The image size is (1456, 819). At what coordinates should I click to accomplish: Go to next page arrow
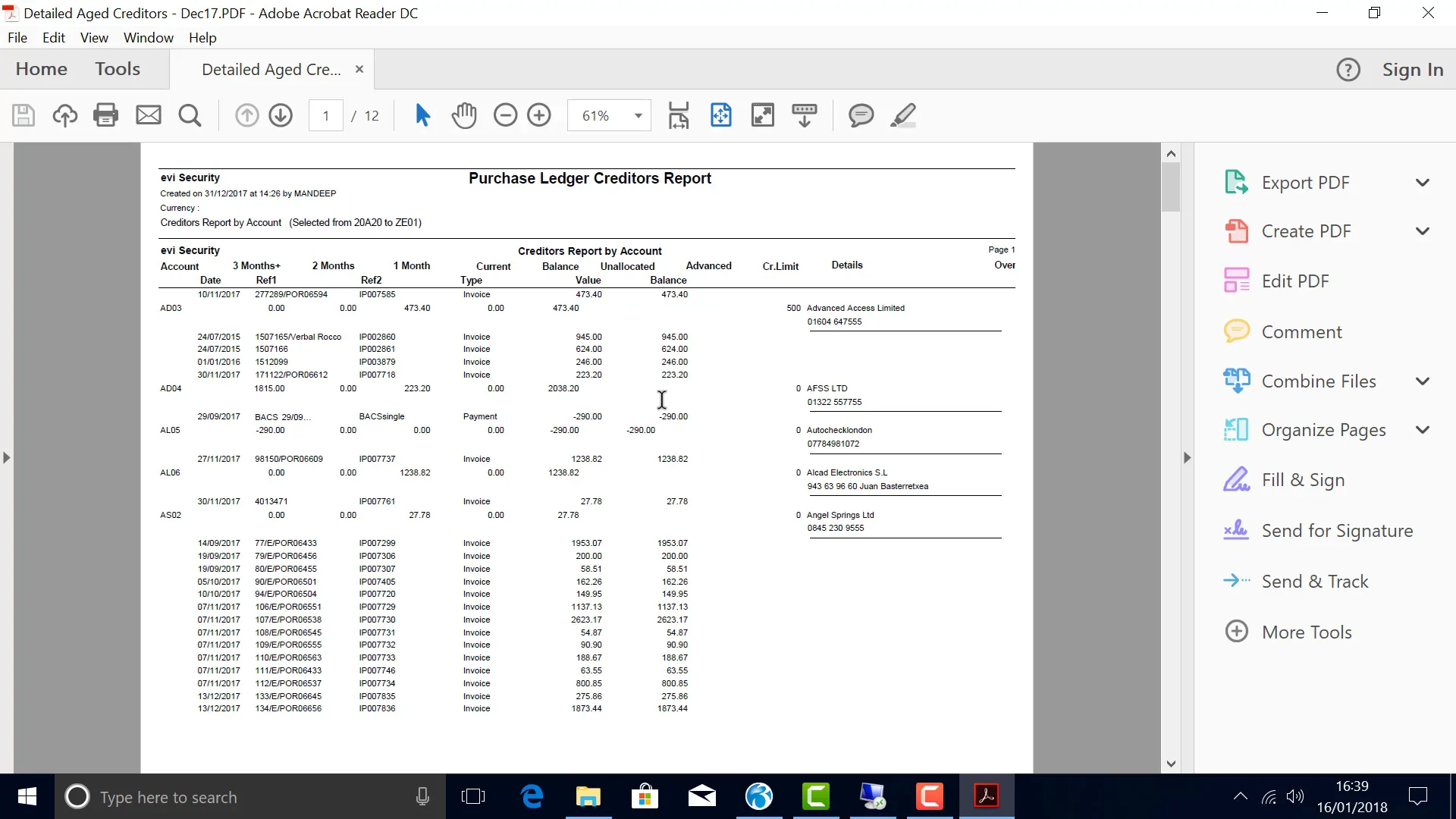281,115
